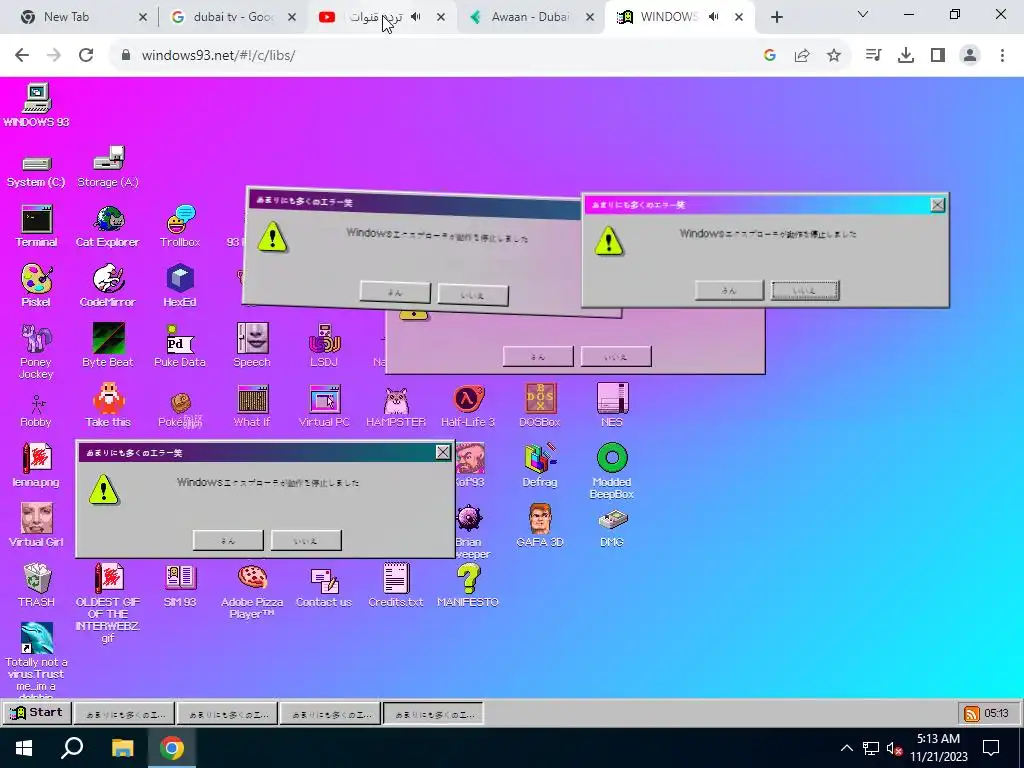Open Chrome three-dot menu
The width and height of the screenshot is (1024, 768).
(1002, 56)
